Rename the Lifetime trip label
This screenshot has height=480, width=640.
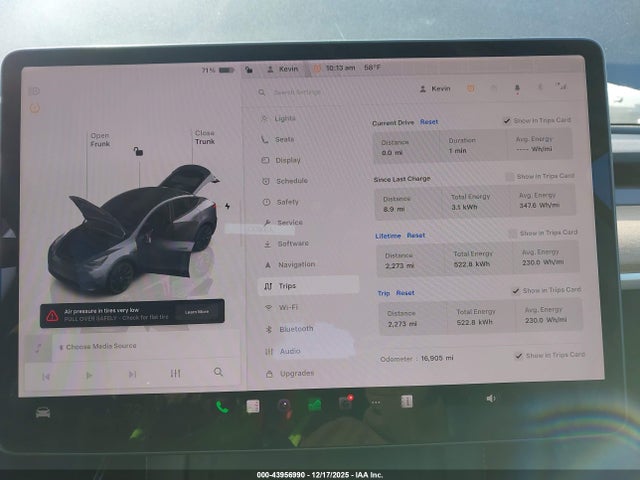388,236
